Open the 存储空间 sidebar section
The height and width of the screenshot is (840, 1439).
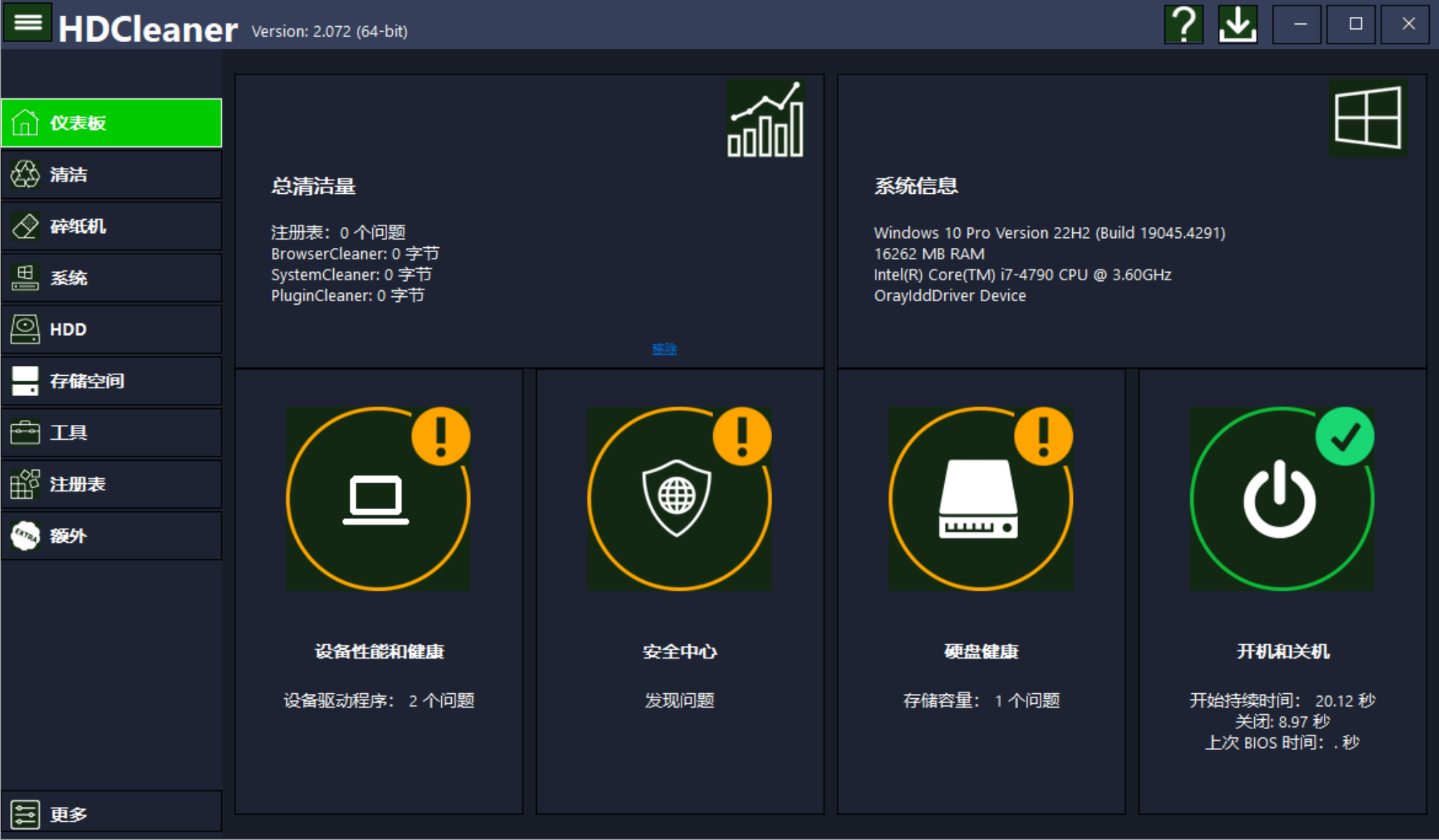pyautogui.click(x=112, y=381)
